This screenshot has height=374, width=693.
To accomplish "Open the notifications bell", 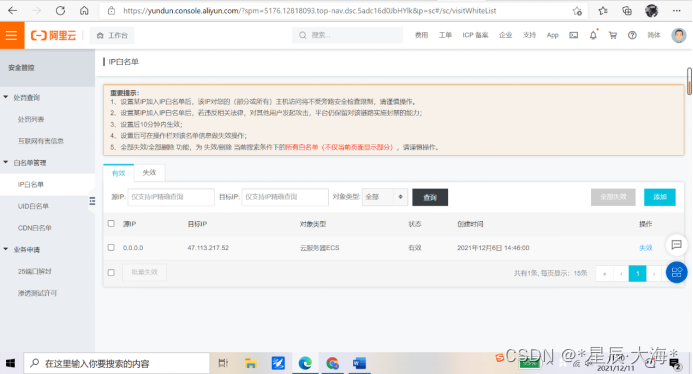I will 593,35.
